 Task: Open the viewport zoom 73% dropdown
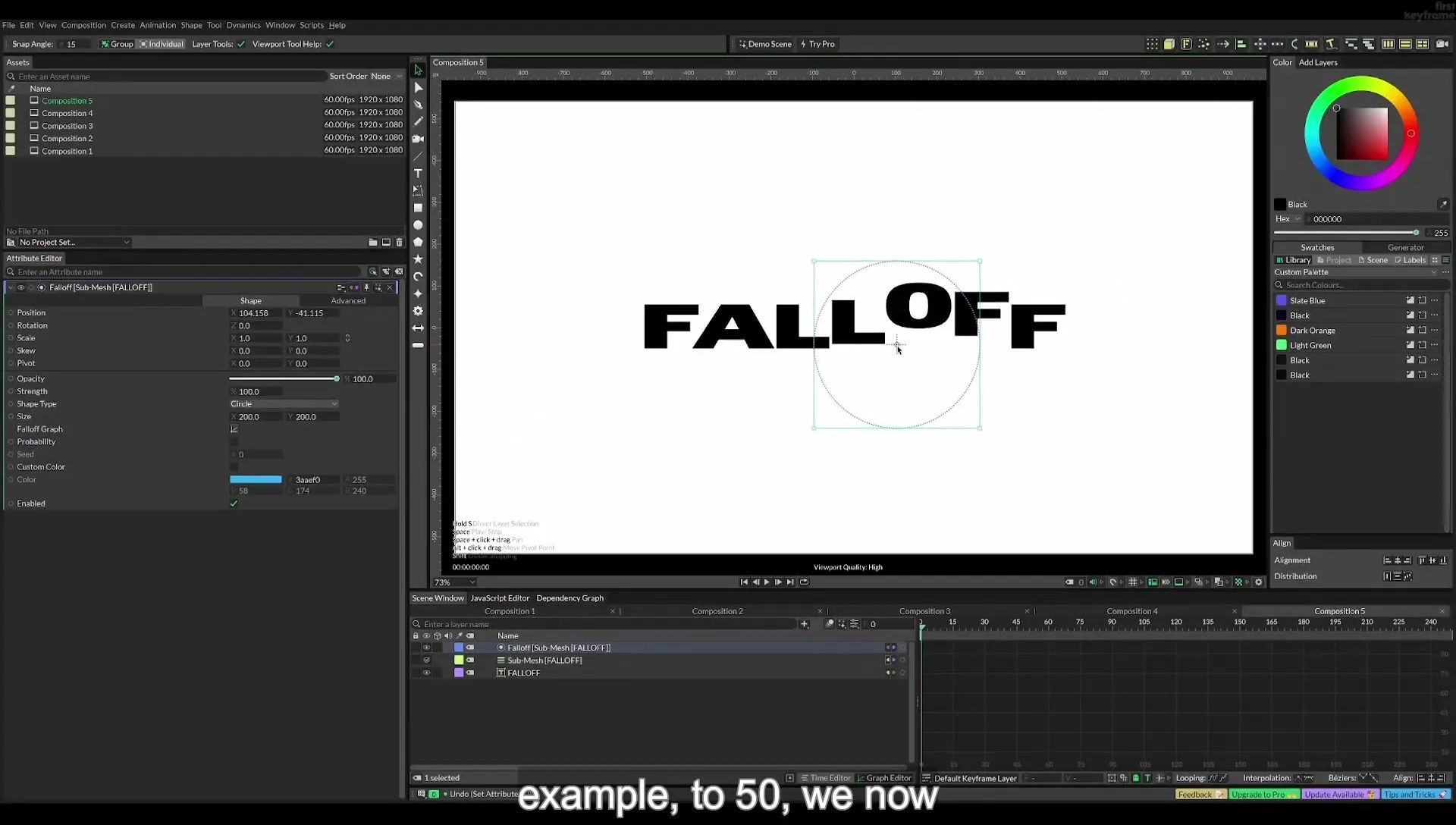(x=454, y=582)
